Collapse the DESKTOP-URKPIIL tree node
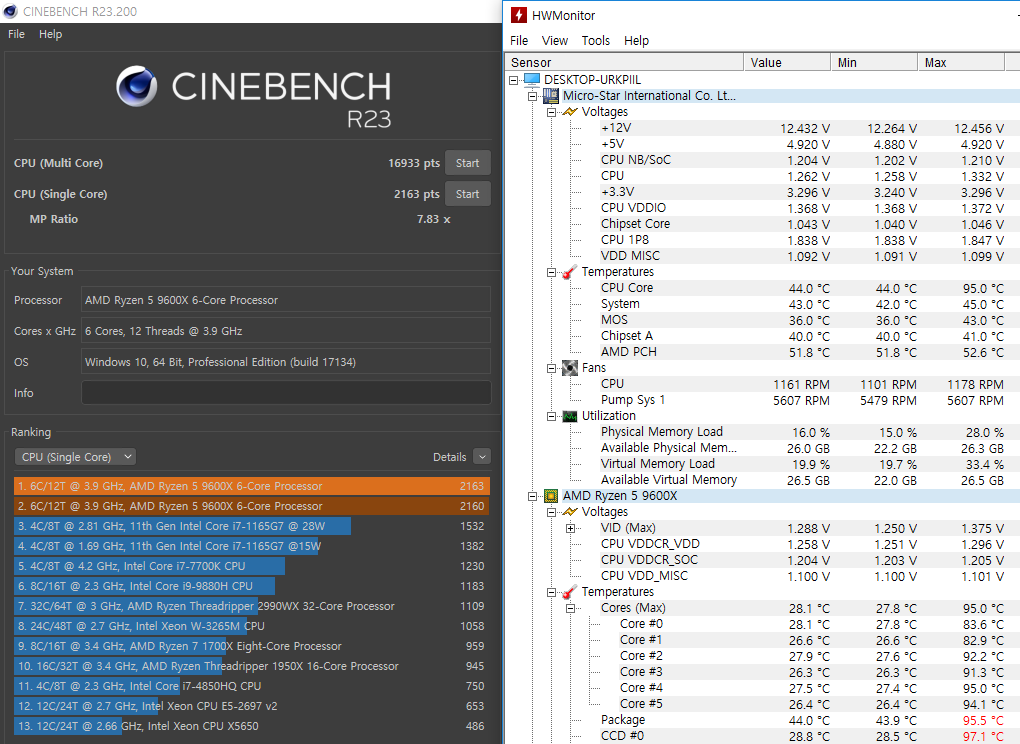Viewport: 1020px width, 744px height. [x=514, y=80]
